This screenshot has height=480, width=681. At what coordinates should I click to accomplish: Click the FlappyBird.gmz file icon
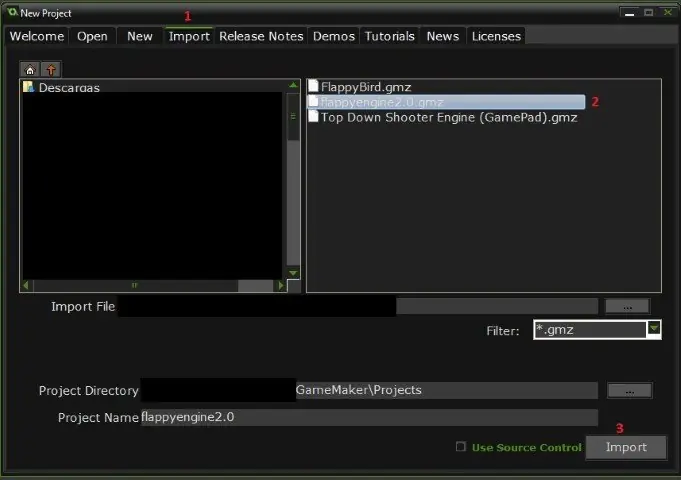pyautogui.click(x=313, y=86)
